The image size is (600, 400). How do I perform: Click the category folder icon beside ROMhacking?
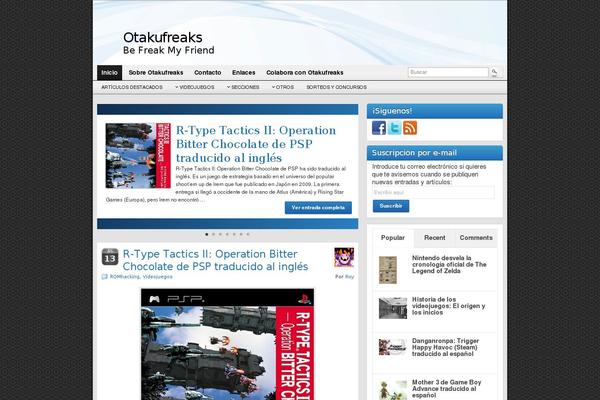[104, 277]
